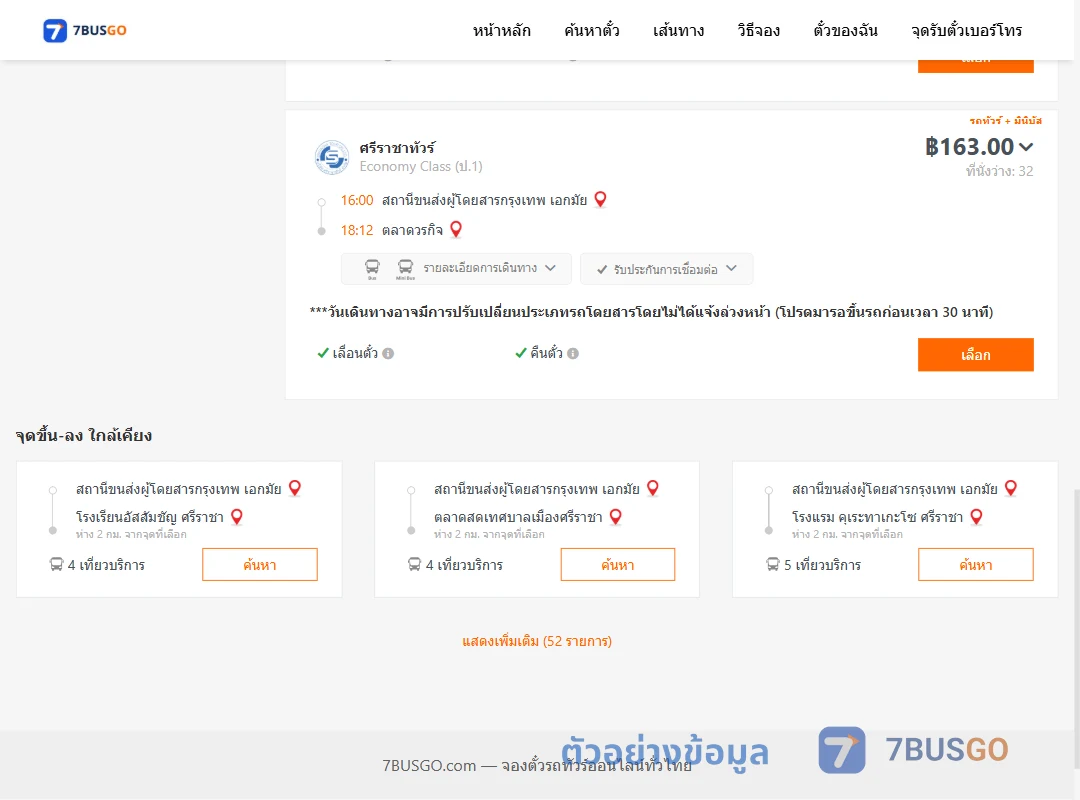
Task: Click info icon next to เลื่อนตั๋ว
Action: (388, 353)
